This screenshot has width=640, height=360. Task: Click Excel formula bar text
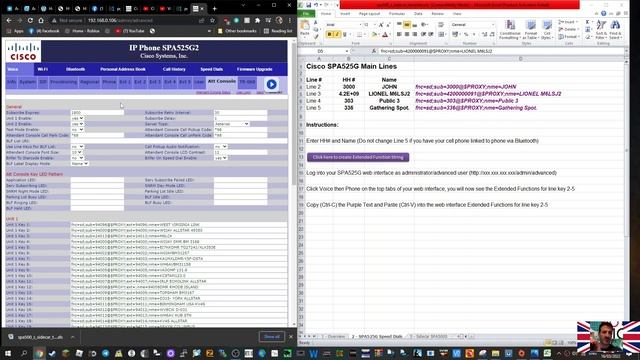pos(436,51)
